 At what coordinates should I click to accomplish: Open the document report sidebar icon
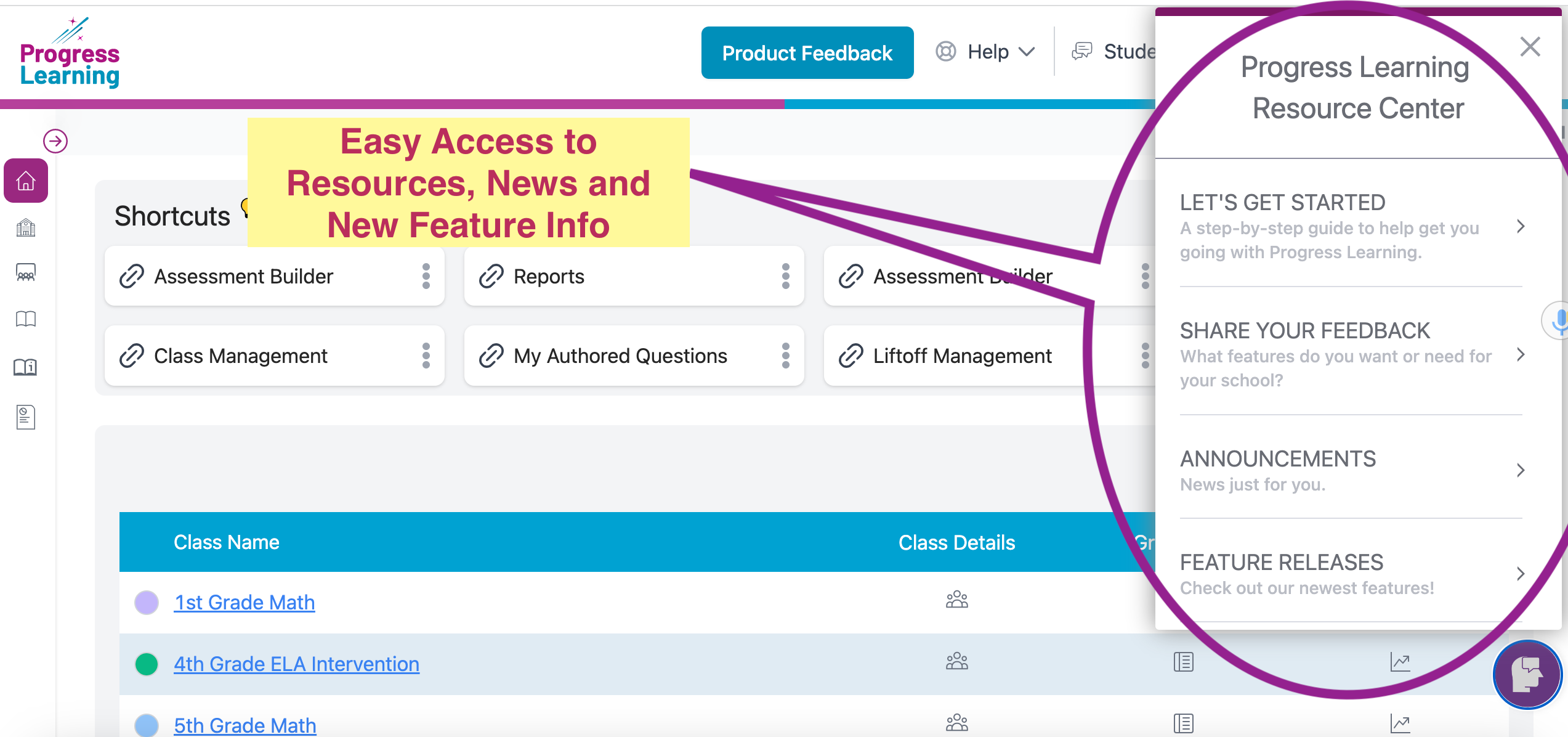point(26,417)
